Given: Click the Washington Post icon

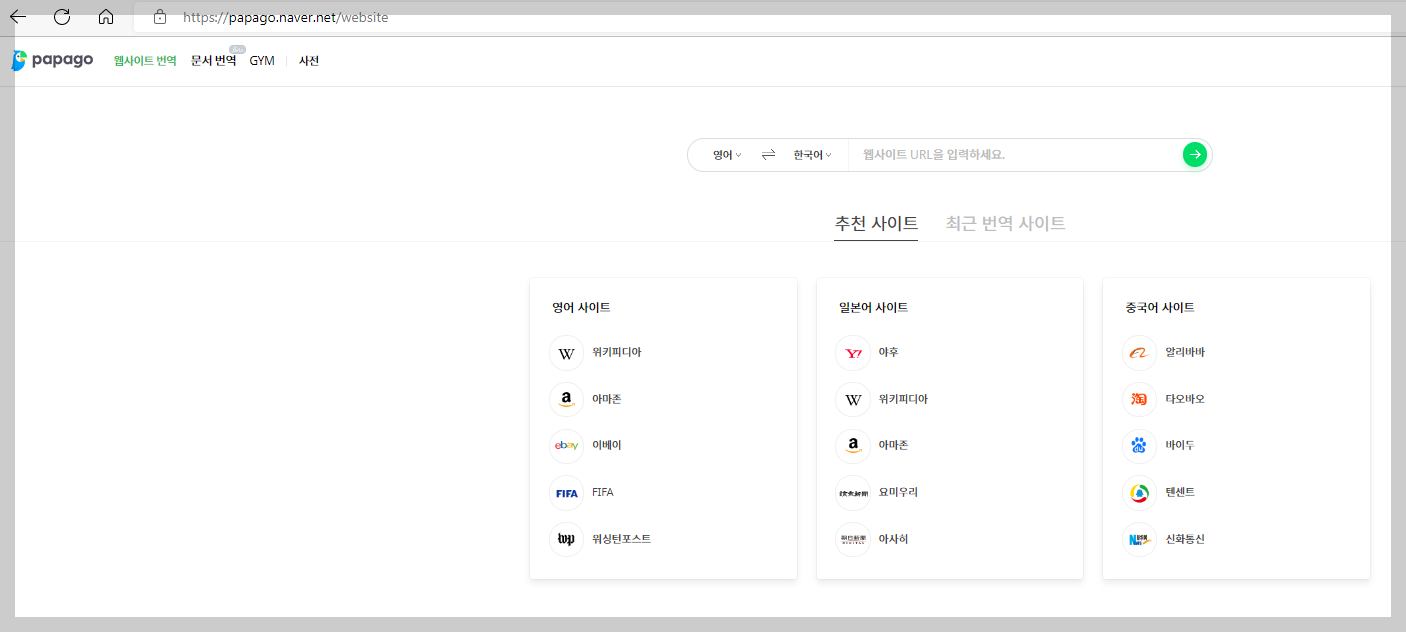Looking at the screenshot, I should point(566,539).
